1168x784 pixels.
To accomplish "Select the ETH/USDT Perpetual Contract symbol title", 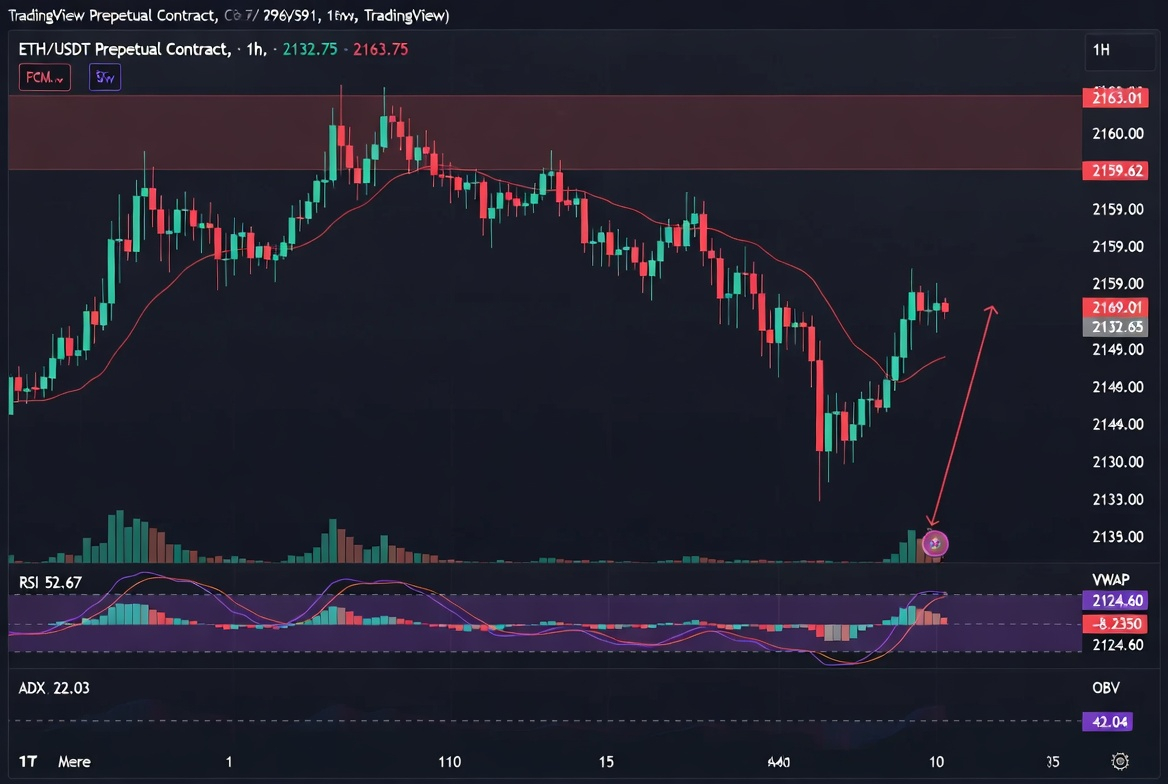I will point(124,49).
